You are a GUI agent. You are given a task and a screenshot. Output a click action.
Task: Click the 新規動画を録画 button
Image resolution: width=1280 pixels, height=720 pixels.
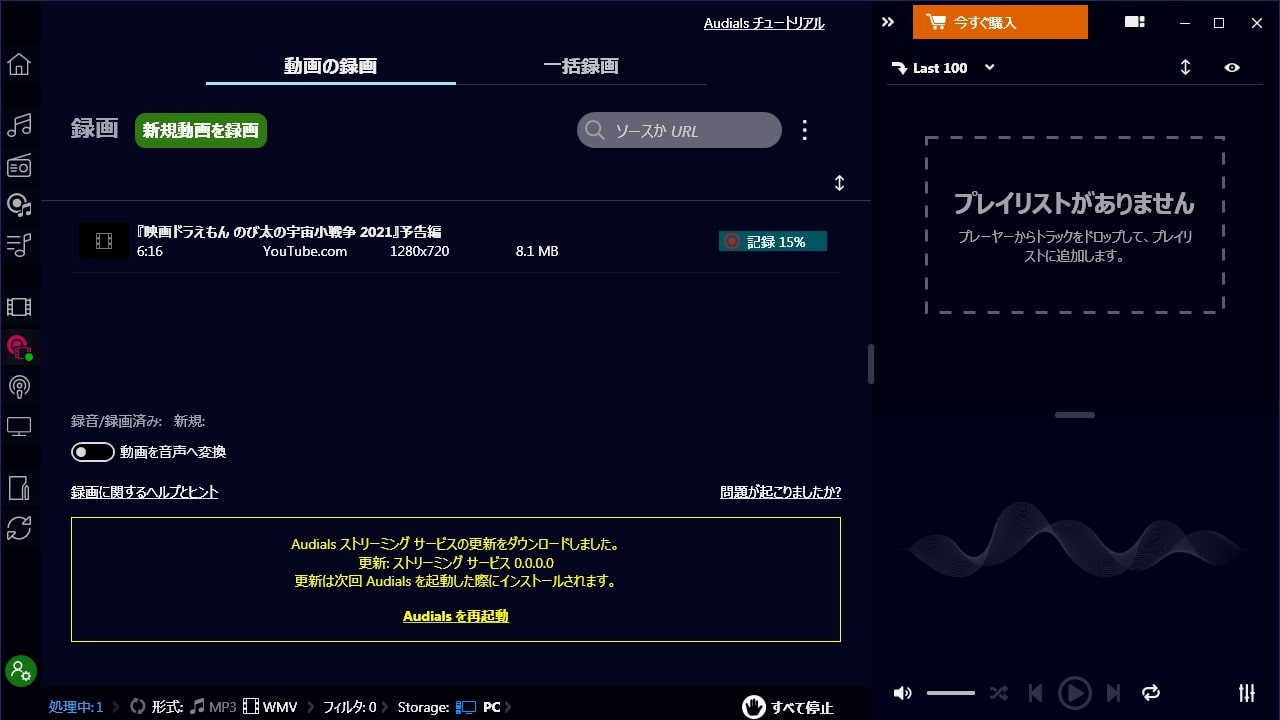coord(200,130)
